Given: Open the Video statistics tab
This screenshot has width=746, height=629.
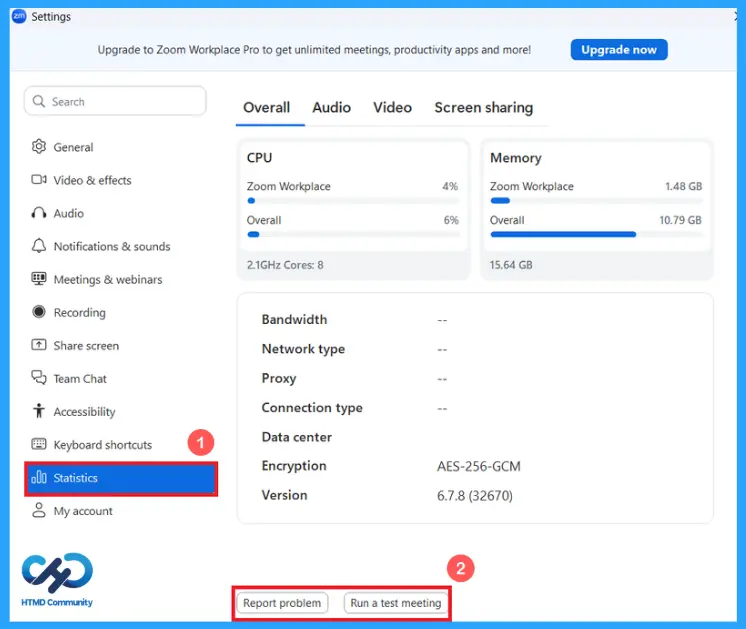Looking at the screenshot, I should (393, 108).
